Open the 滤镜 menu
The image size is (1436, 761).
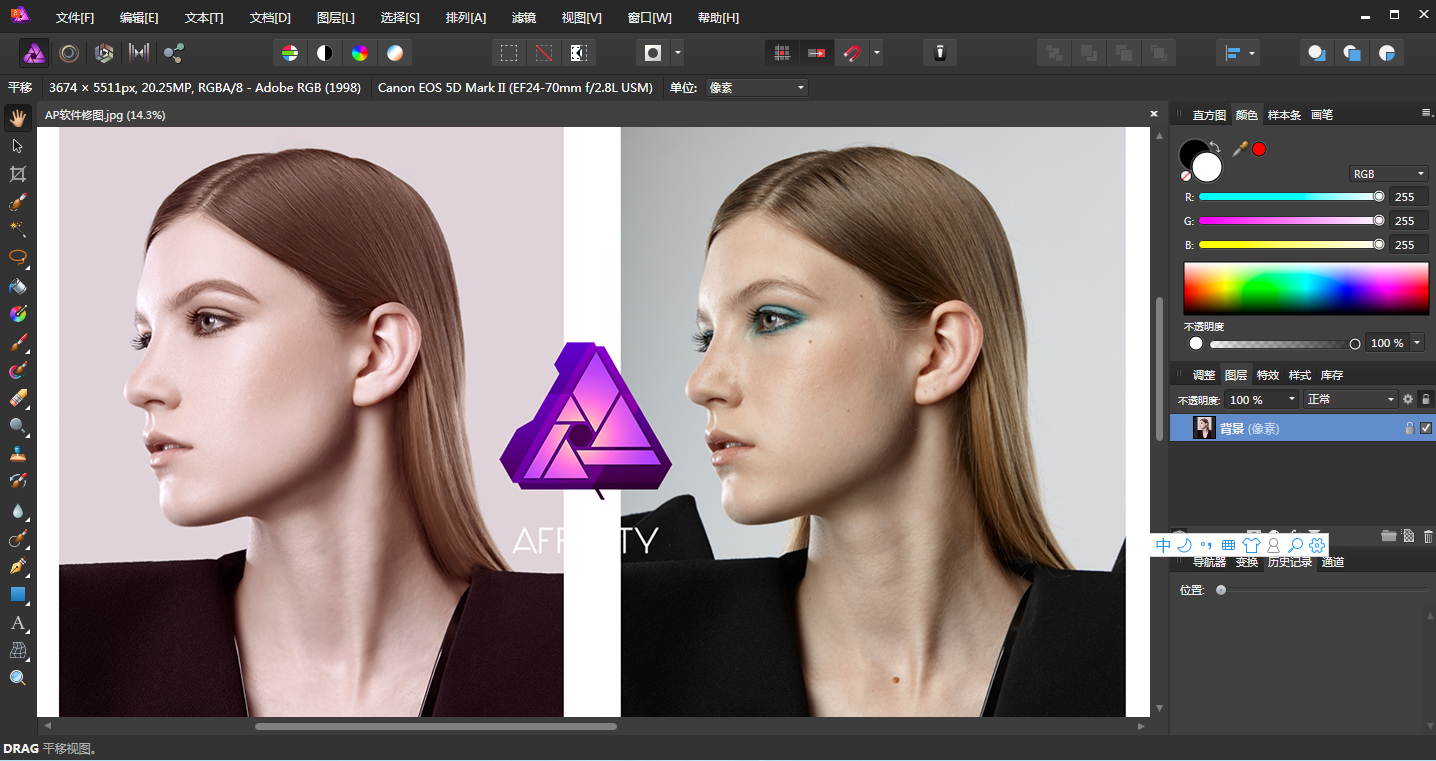(523, 18)
